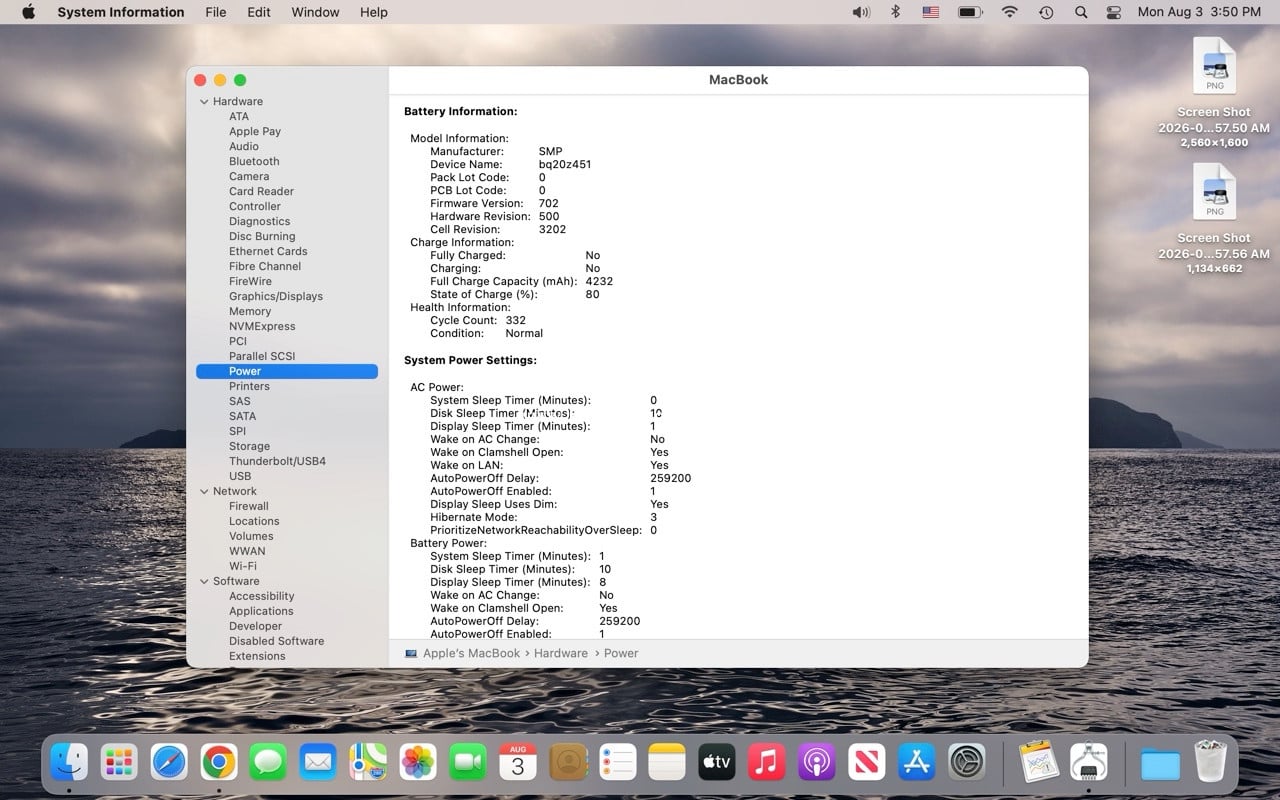1280x800 pixels.
Task: Open Mail from the Dock
Action: 318,763
